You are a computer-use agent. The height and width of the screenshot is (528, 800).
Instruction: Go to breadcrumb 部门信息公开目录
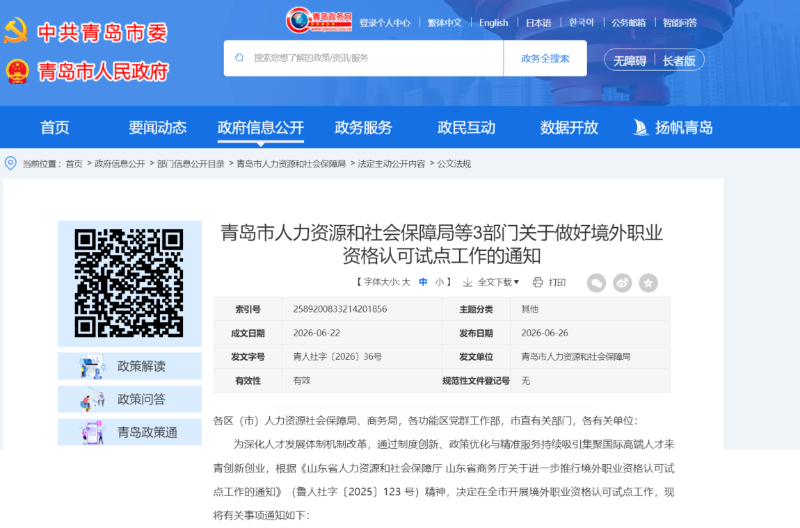coord(191,164)
